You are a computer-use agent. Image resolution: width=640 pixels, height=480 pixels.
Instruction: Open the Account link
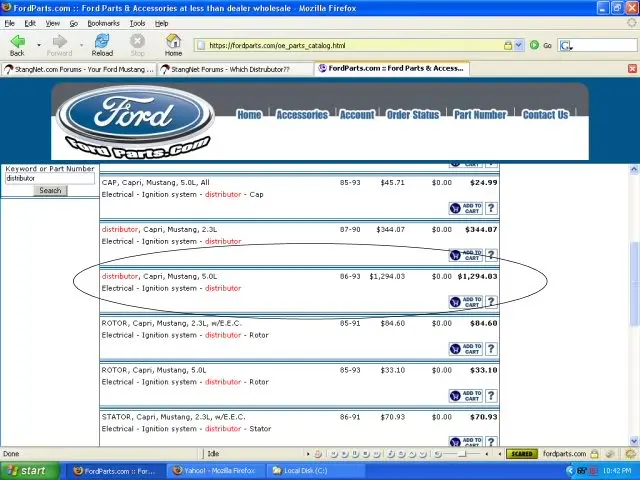tap(357, 115)
